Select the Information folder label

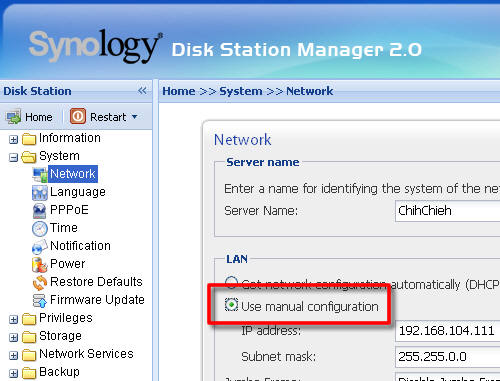point(70,138)
